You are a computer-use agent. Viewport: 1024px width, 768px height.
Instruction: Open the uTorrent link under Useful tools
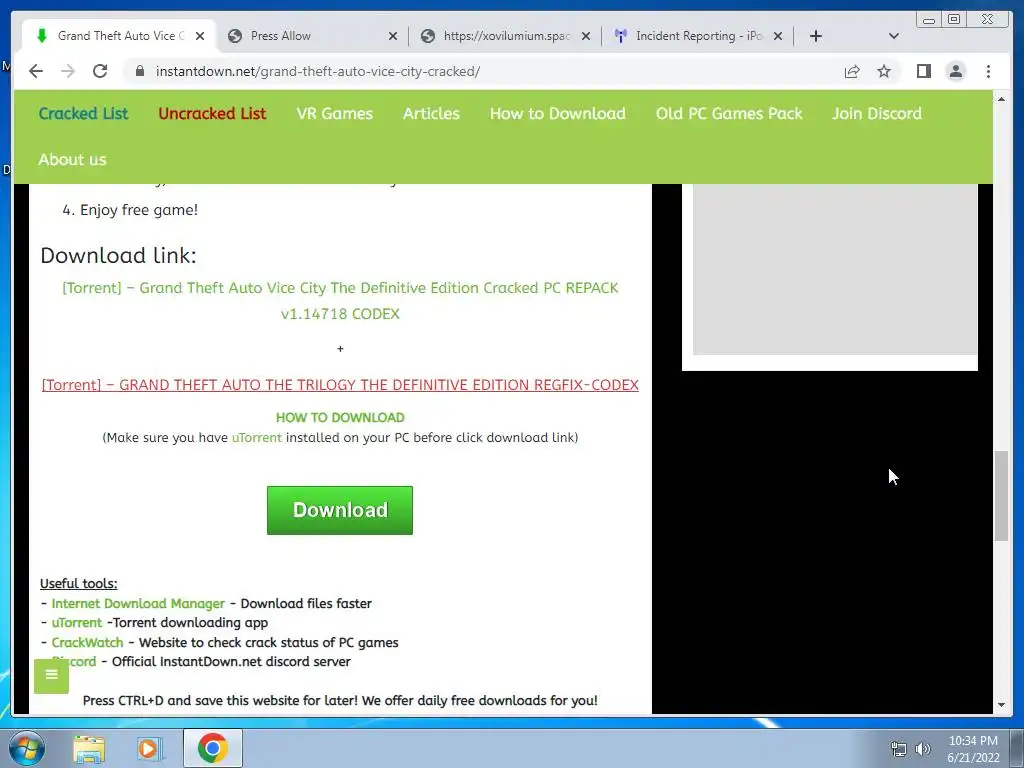(x=76, y=623)
